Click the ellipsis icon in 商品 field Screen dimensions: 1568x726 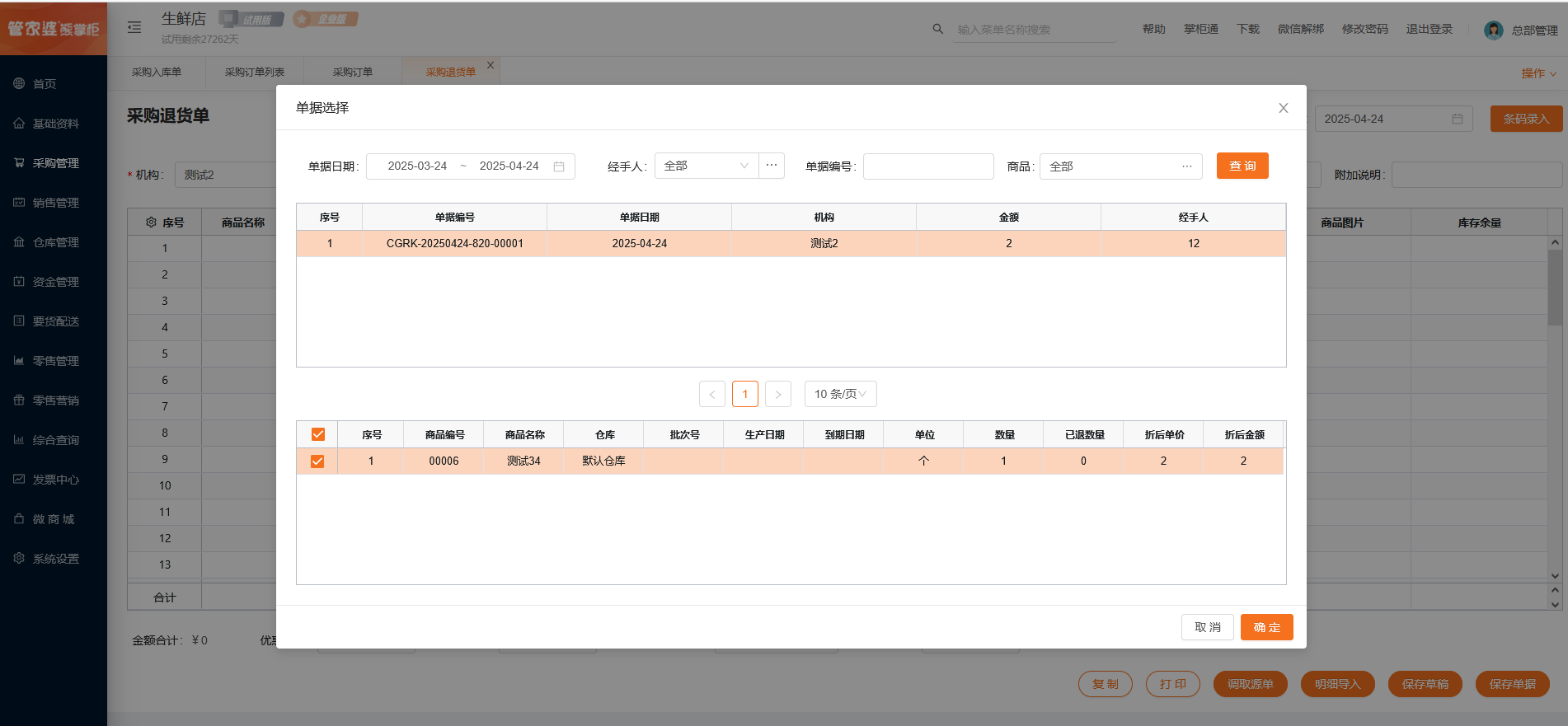click(1186, 166)
